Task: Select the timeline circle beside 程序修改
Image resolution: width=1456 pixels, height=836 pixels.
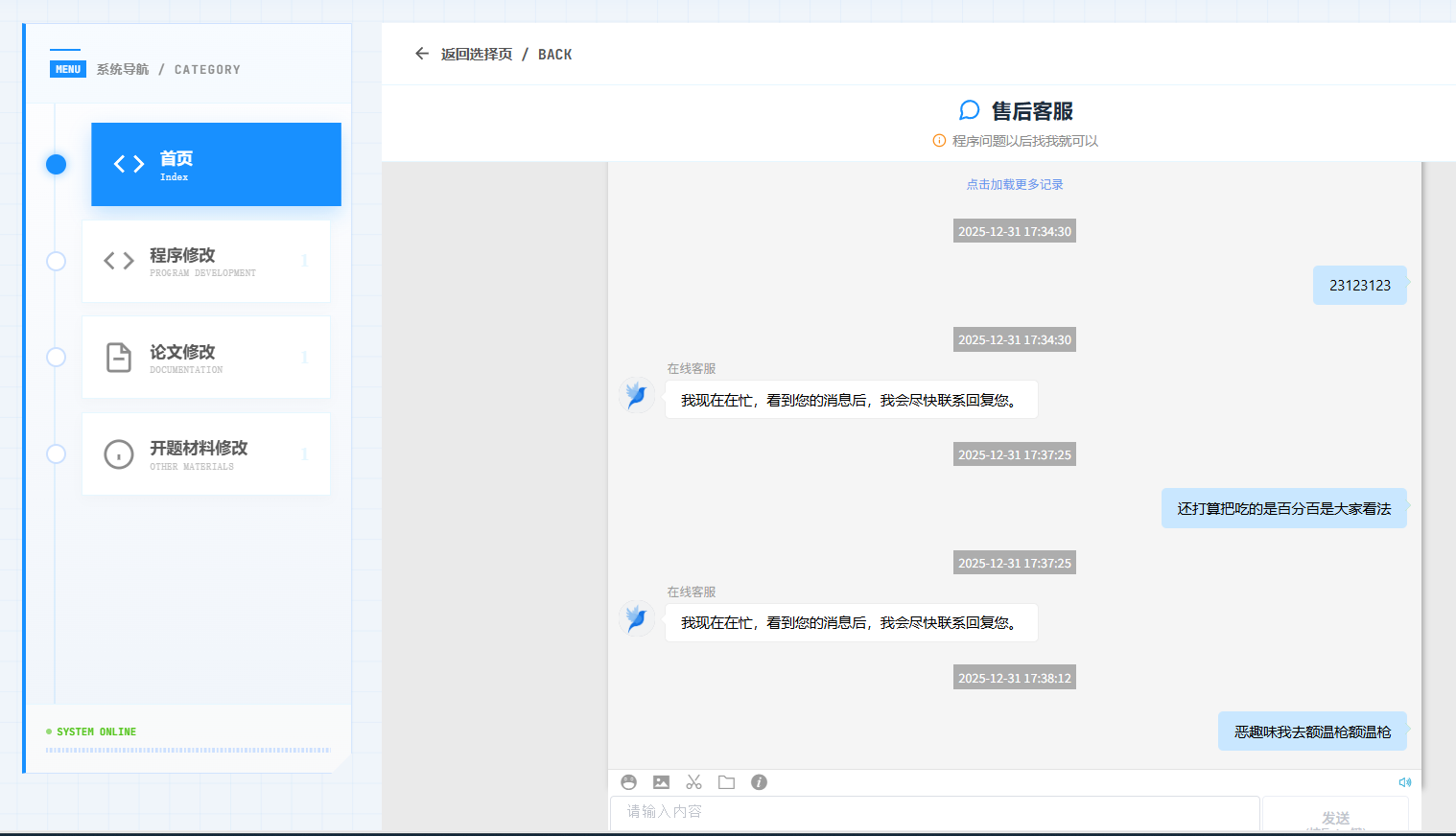Action: pyautogui.click(x=57, y=261)
